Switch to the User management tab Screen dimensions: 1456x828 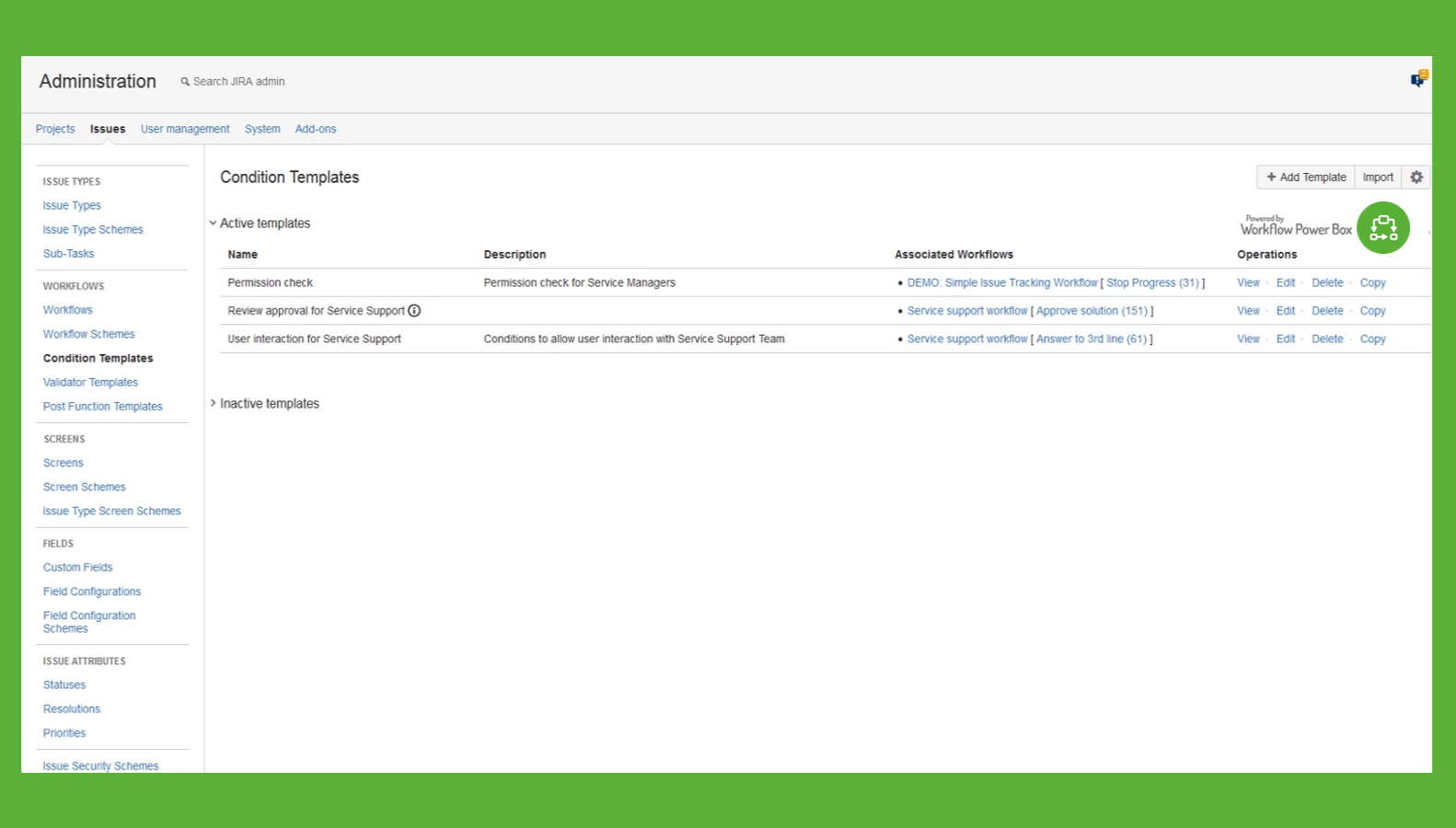(185, 129)
